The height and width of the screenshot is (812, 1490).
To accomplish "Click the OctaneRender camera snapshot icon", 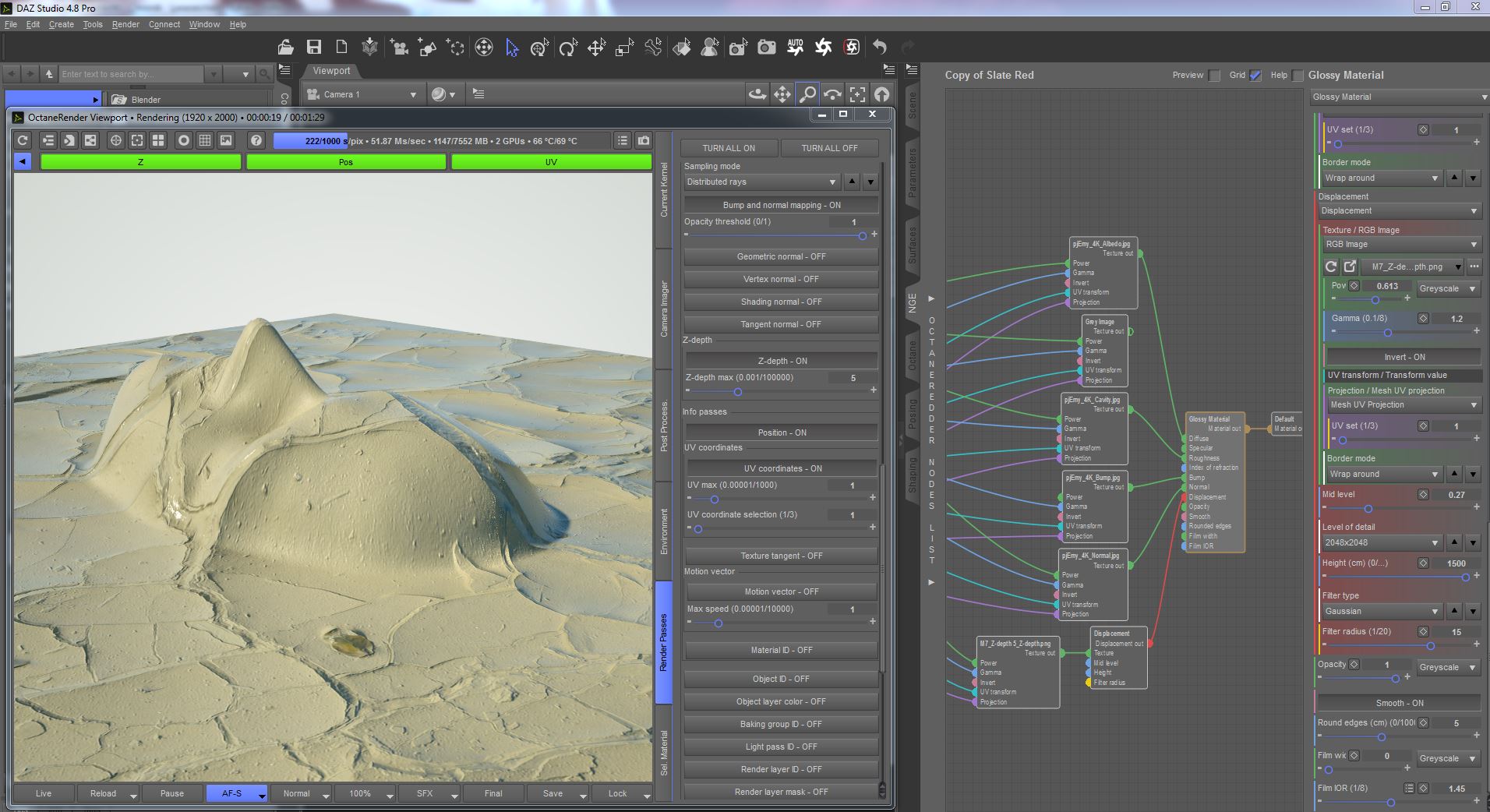I will [x=644, y=140].
